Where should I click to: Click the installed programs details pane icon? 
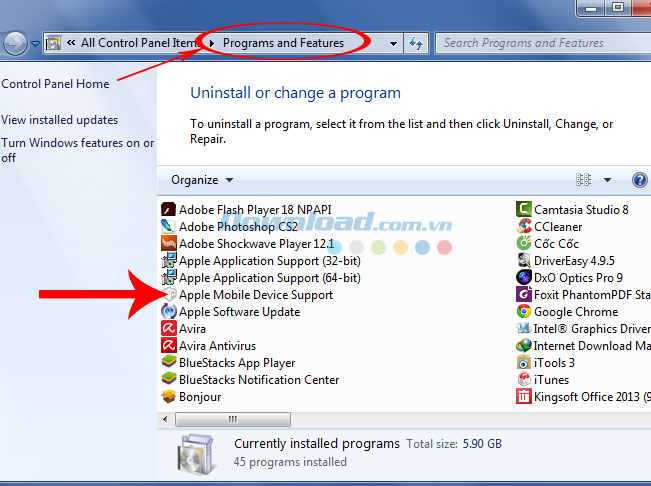(196, 454)
